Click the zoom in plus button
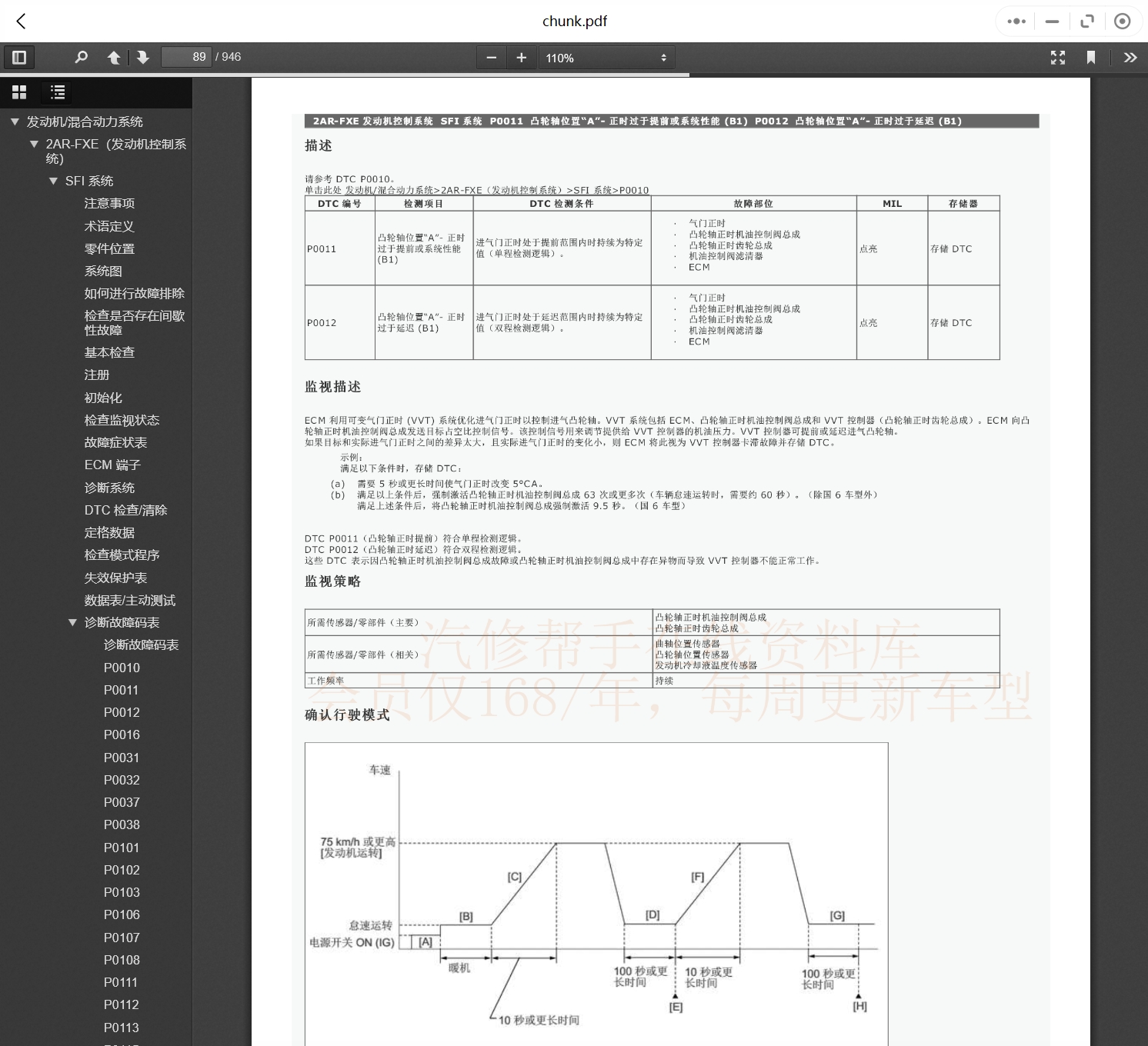Screen dimensions: 1148x1046 [x=522, y=58]
